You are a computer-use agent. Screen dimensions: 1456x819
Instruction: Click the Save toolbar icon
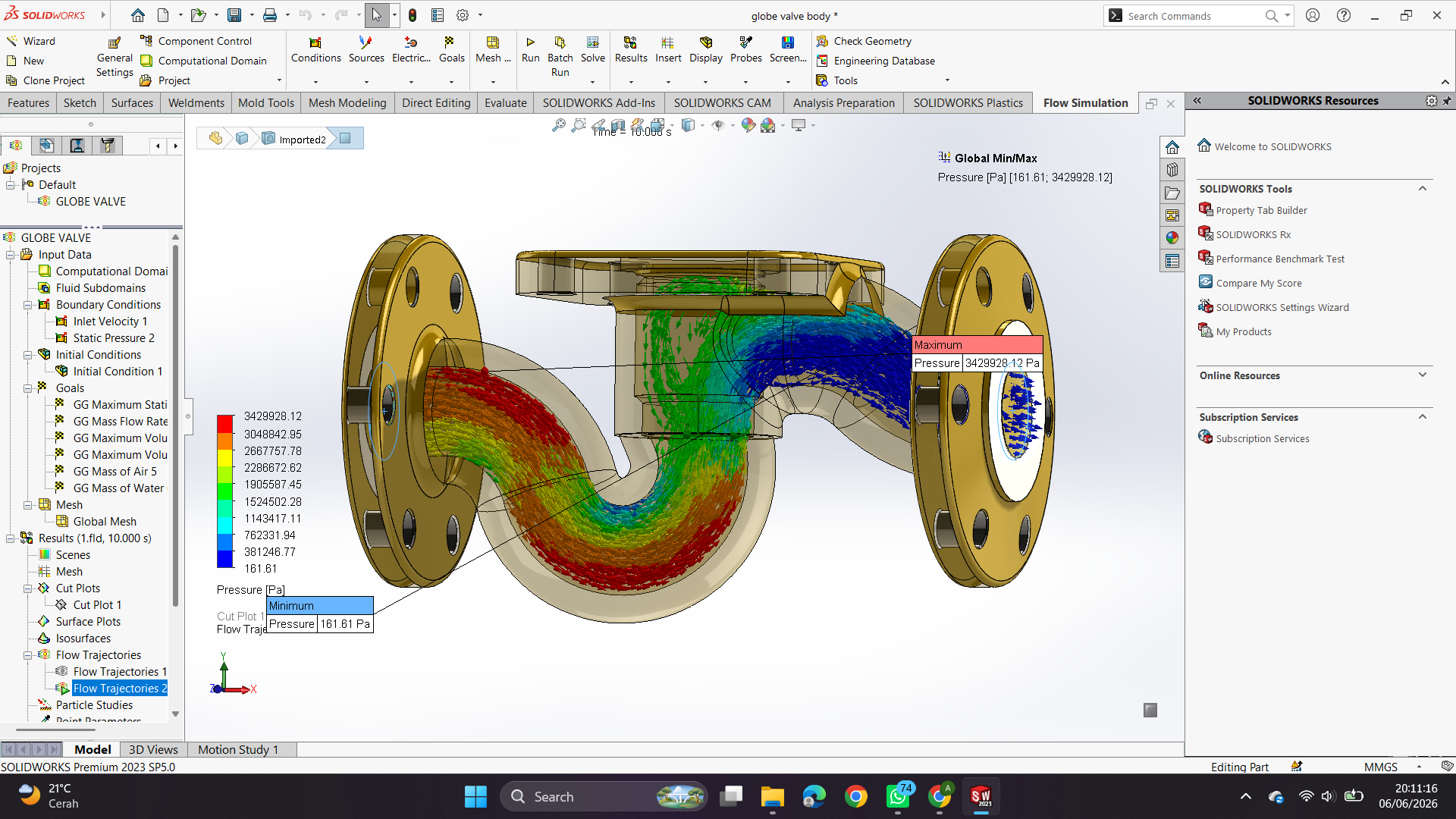click(234, 15)
